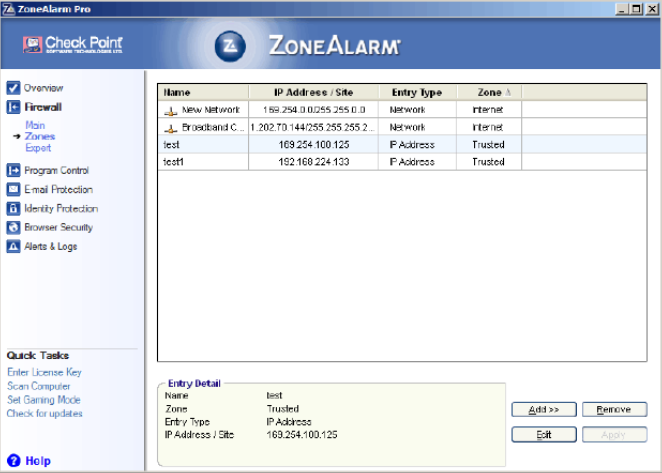Viewport: 662px width, 473px height.
Task: Open the Check for updates link
Action: click(44, 413)
